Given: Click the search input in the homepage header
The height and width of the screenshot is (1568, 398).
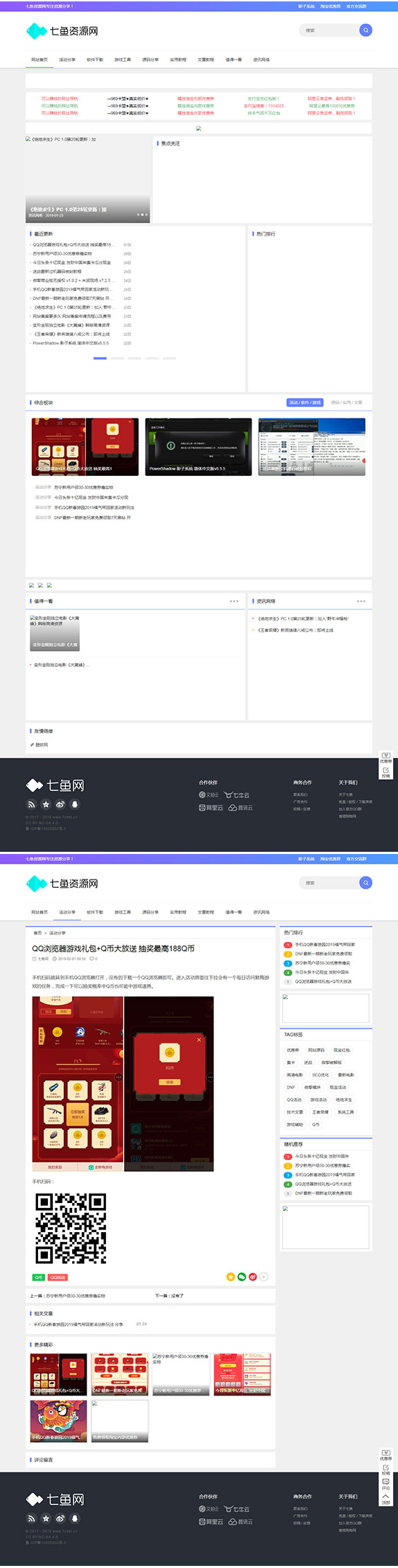Looking at the screenshot, I should tap(329, 30).
